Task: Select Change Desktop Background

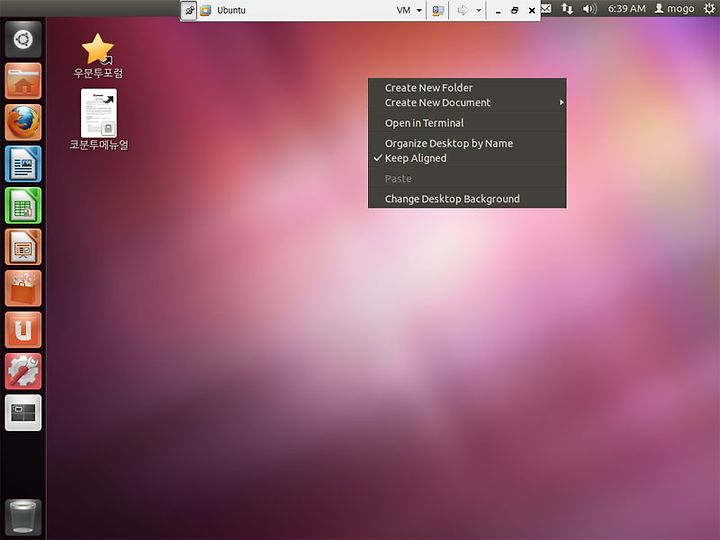Action: (467, 199)
